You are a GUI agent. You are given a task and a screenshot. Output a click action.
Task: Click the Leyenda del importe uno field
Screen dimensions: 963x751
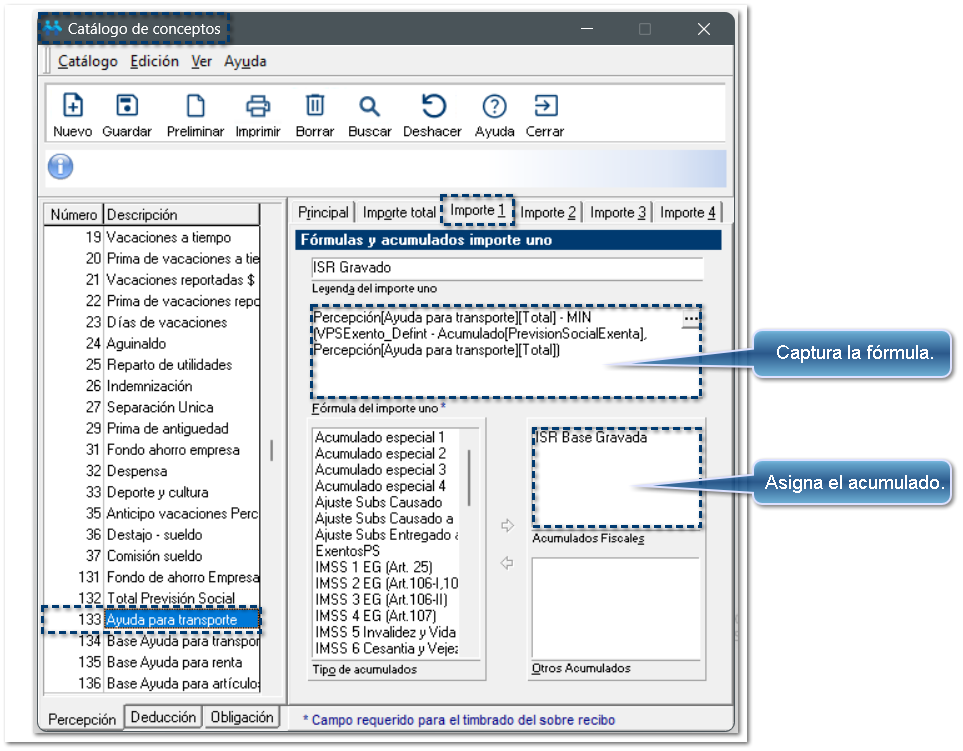(507, 268)
